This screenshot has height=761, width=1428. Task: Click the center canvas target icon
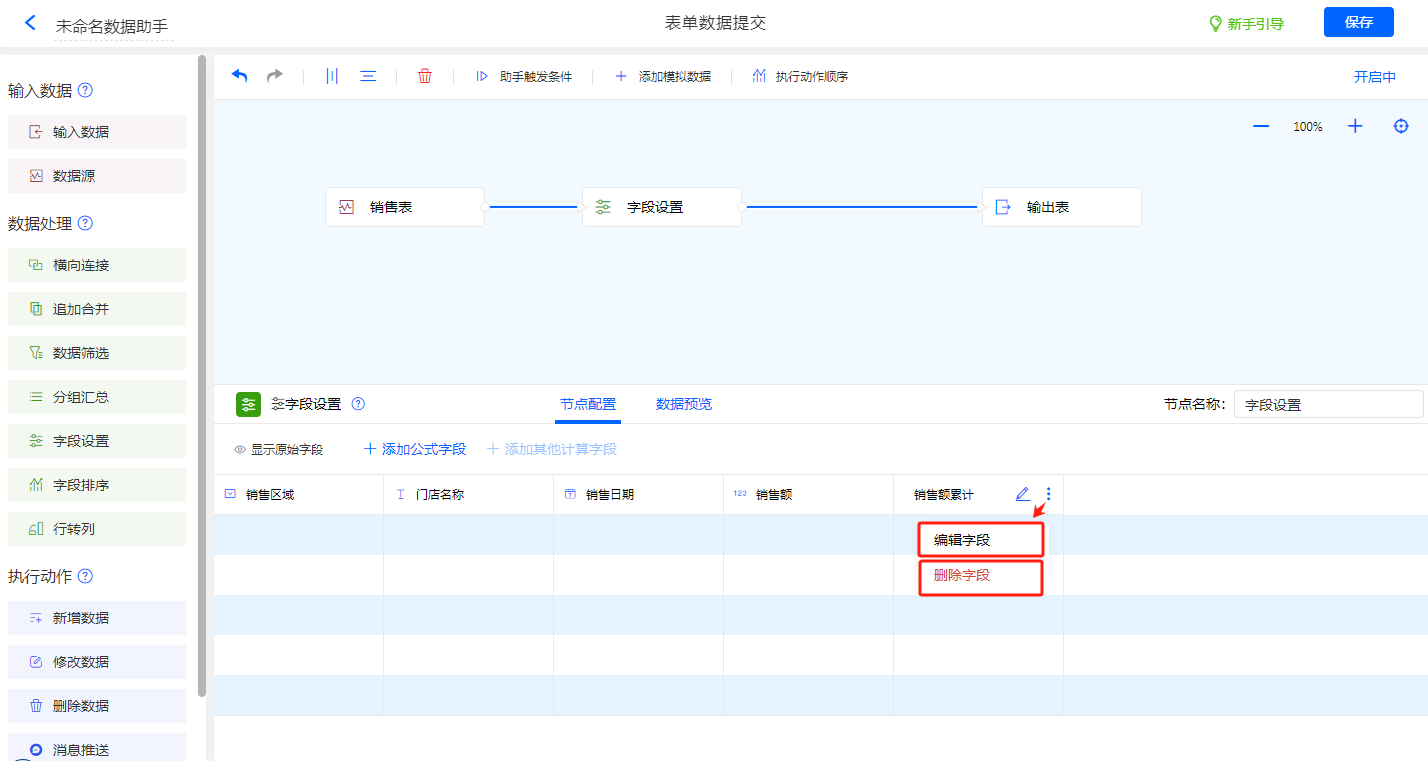click(x=1401, y=126)
